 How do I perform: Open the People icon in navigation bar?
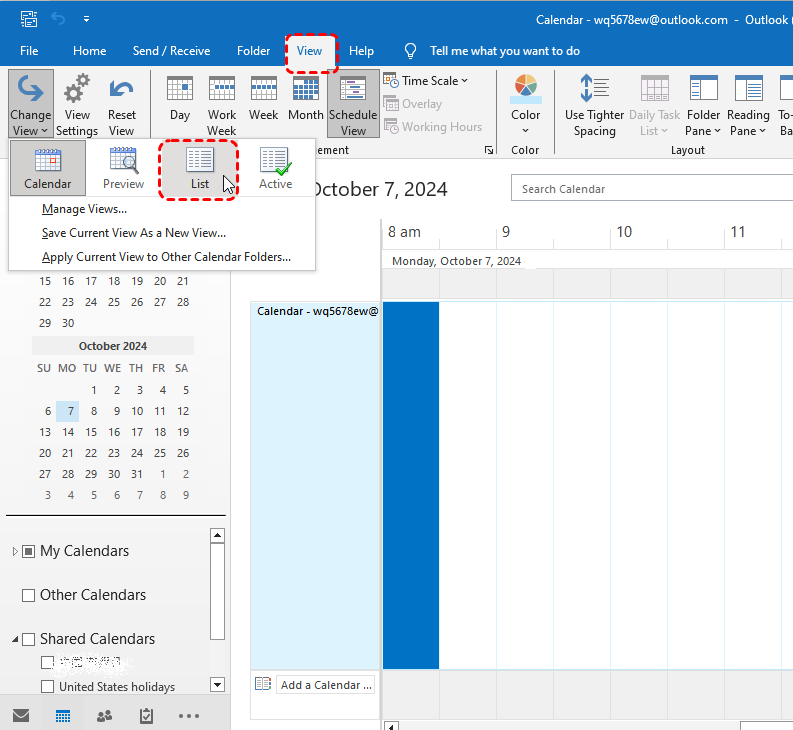point(104,716)
